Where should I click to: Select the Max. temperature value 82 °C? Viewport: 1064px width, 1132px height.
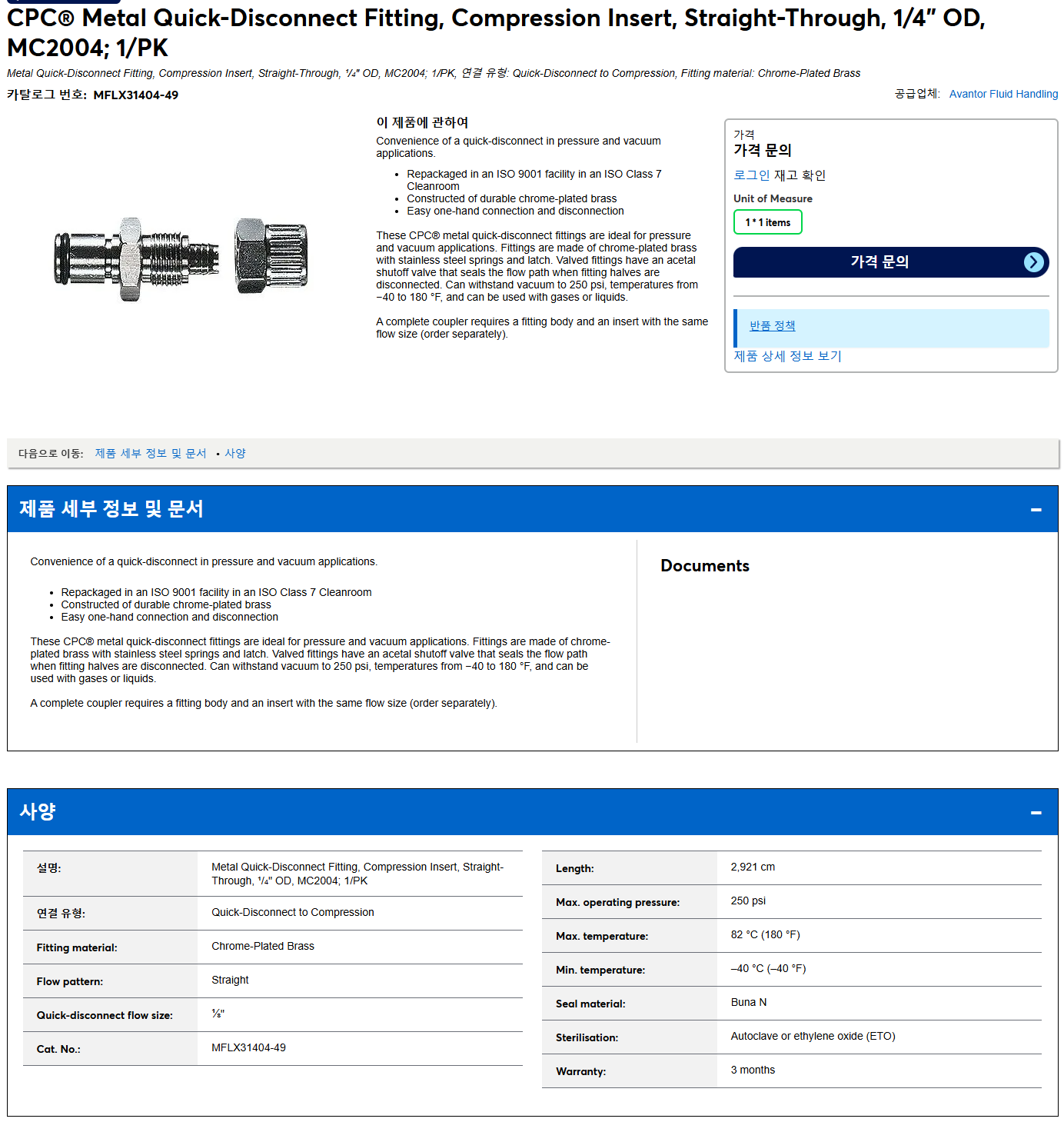(x=765, y=934)
